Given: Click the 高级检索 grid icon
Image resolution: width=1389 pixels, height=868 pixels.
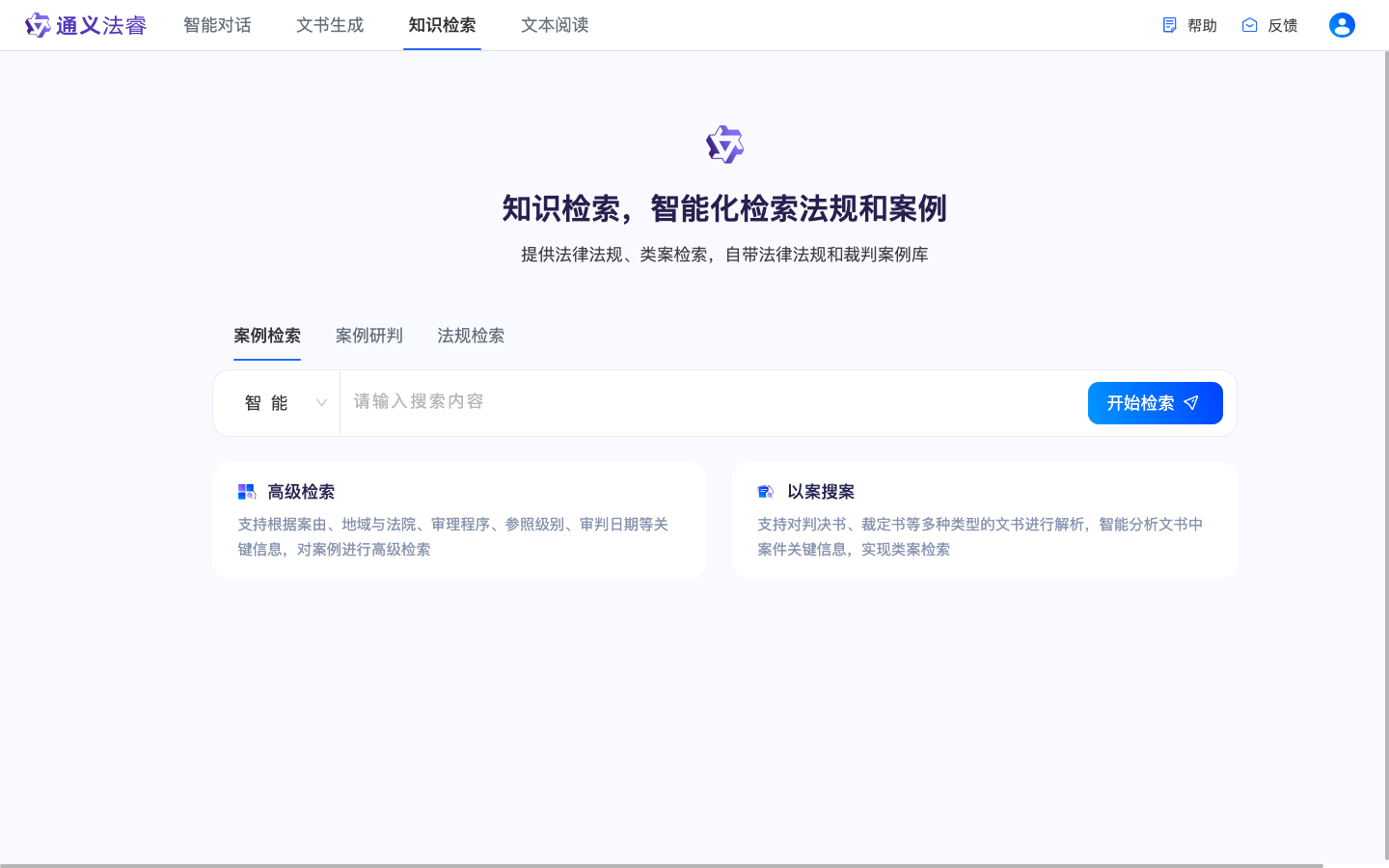Looking at the screenshot, I should coord(247,491).
